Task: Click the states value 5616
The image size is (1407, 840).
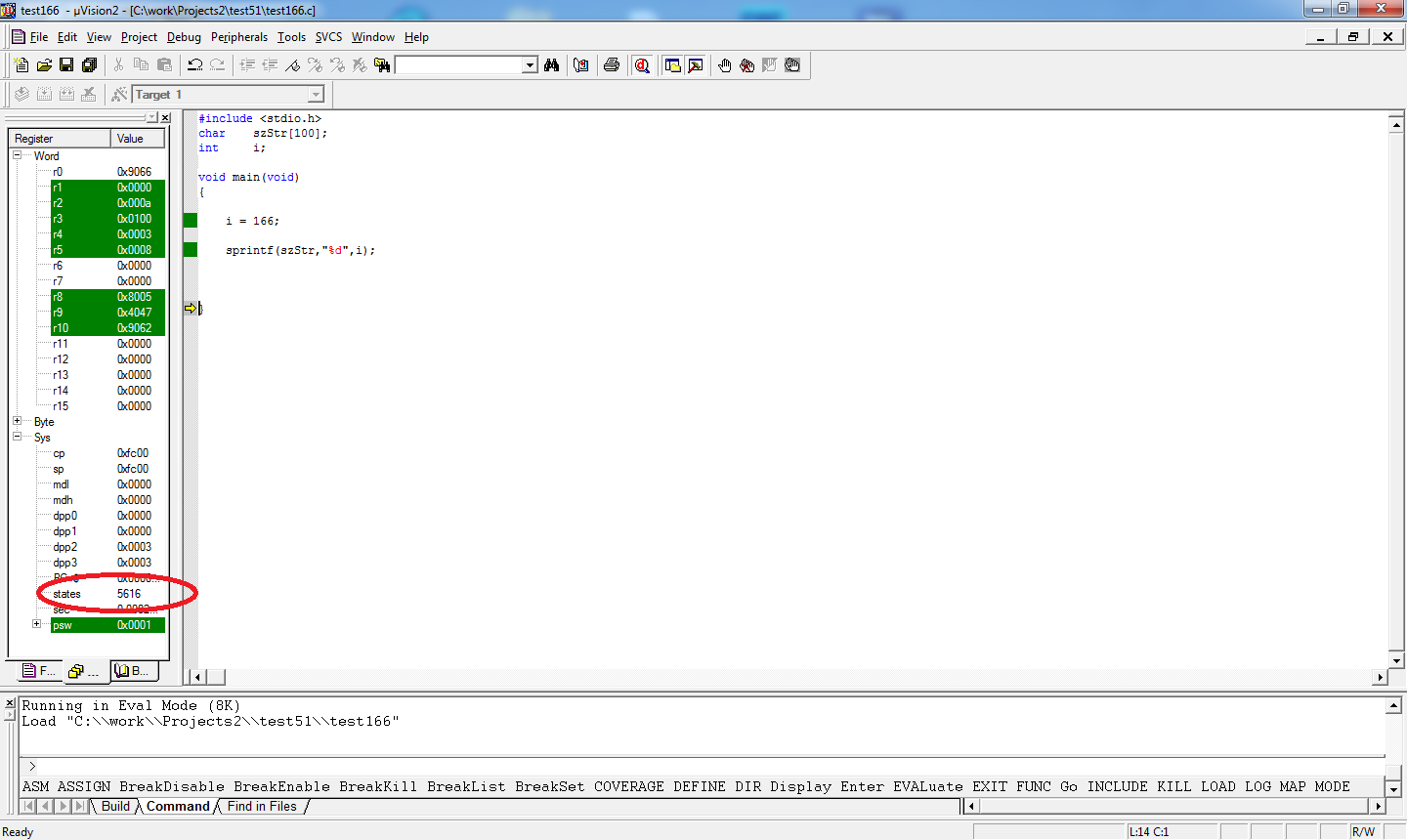Action: (129, 593)
